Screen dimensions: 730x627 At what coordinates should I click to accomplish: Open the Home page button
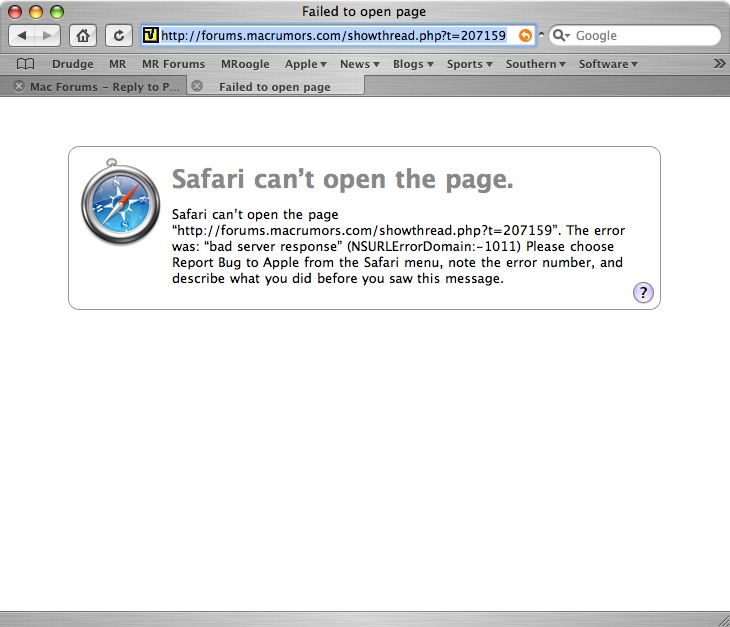pos(83,35)
